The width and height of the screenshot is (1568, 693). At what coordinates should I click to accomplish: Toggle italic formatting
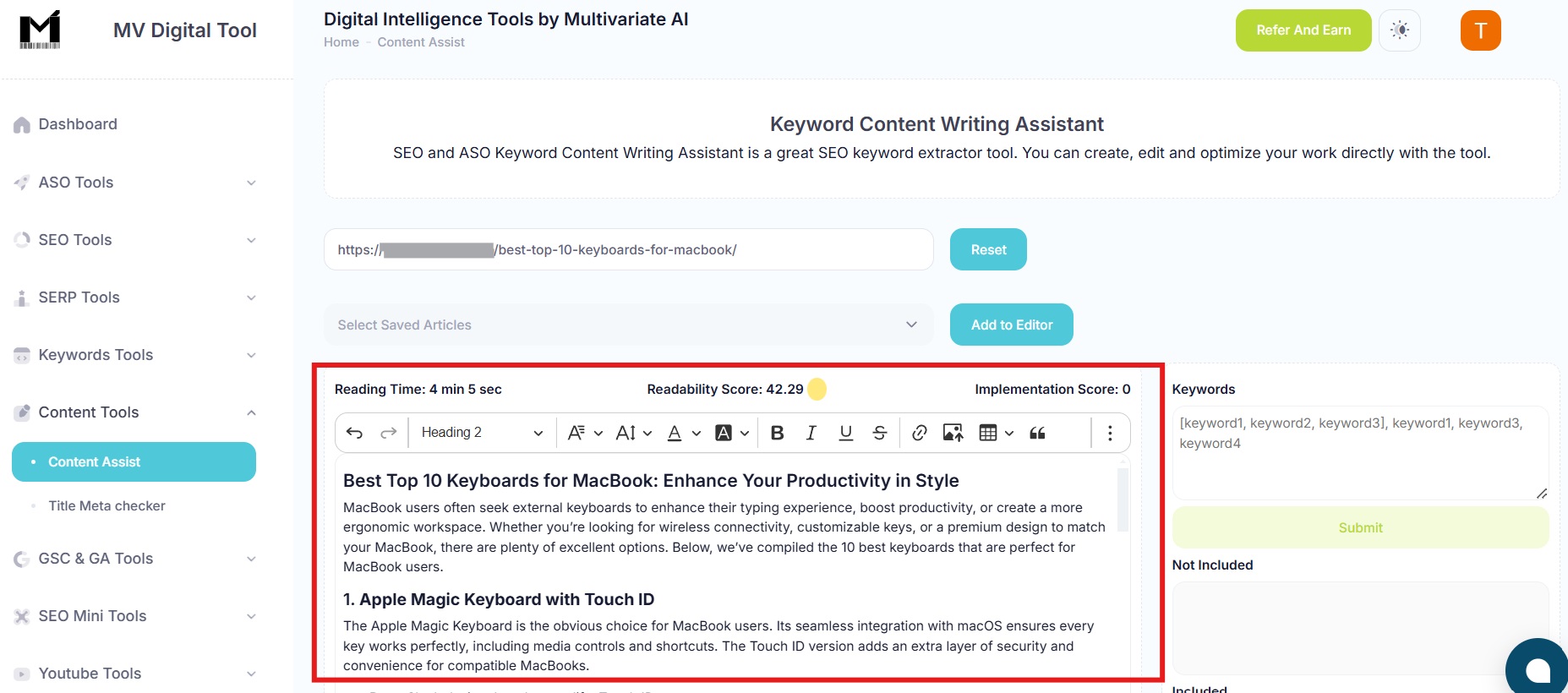811,433
